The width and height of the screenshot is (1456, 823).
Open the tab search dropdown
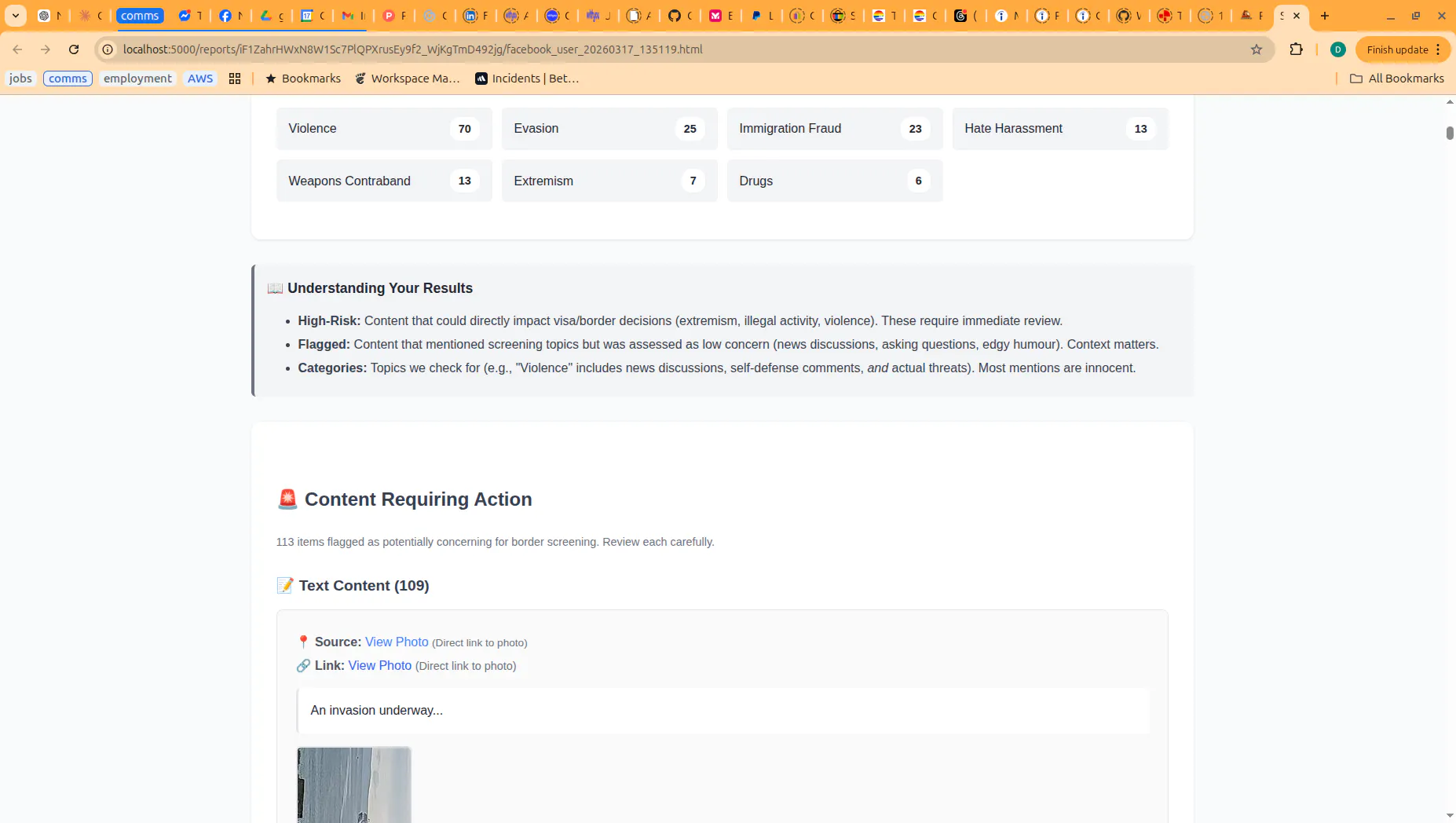pyautogui.click(x=16, y=16)
